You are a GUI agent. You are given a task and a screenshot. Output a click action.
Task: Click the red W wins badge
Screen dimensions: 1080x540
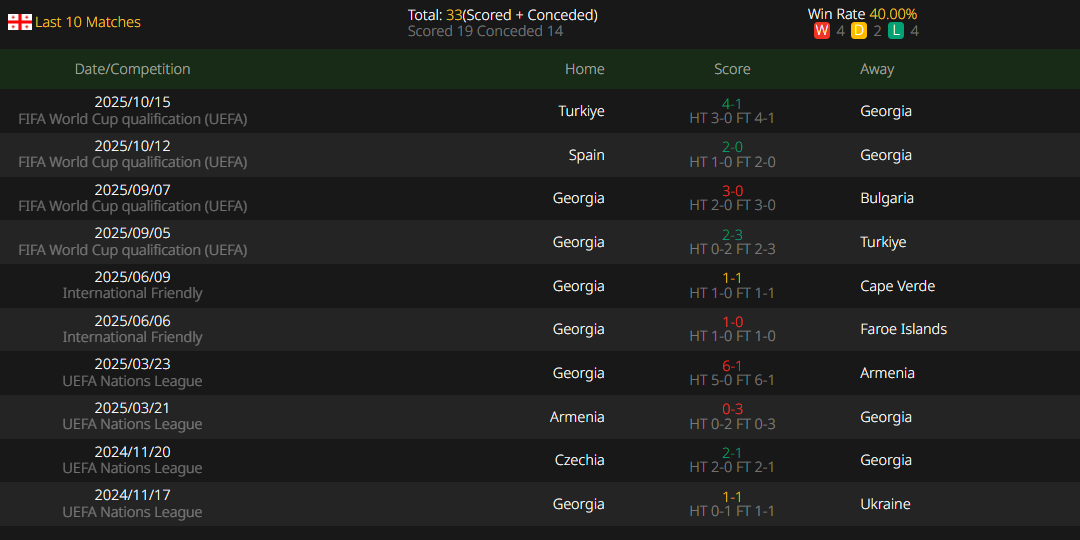821,31
